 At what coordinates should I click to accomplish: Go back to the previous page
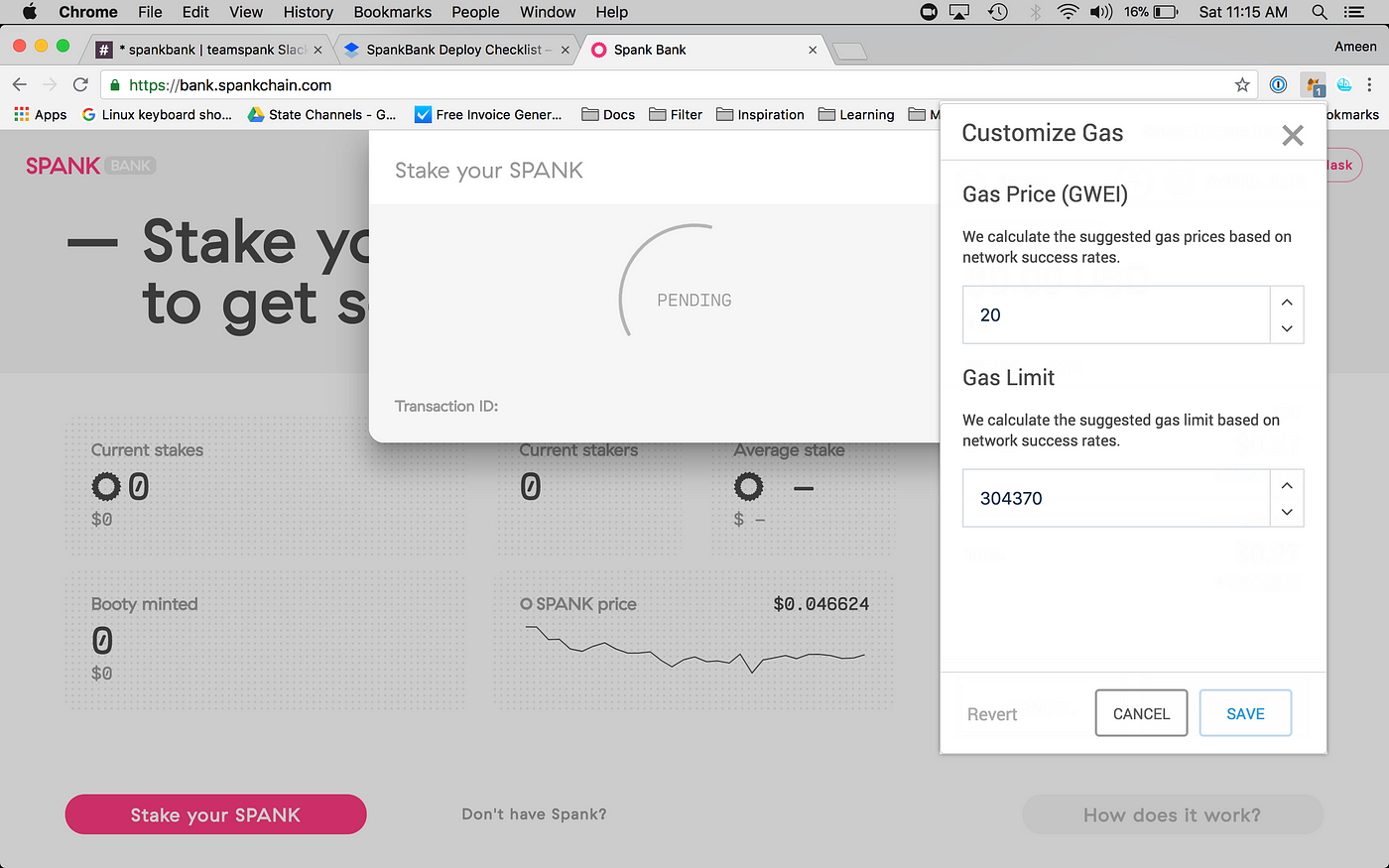[20, 85]
